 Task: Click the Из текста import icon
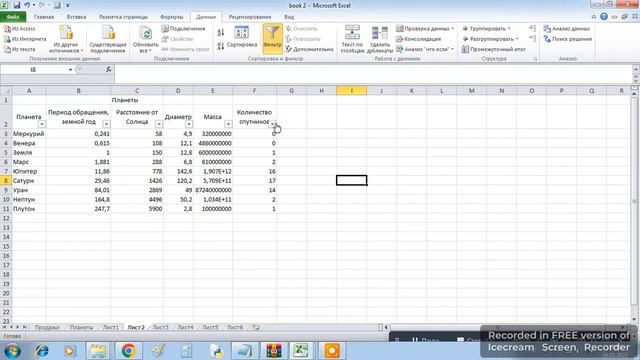tap(7, 49)
